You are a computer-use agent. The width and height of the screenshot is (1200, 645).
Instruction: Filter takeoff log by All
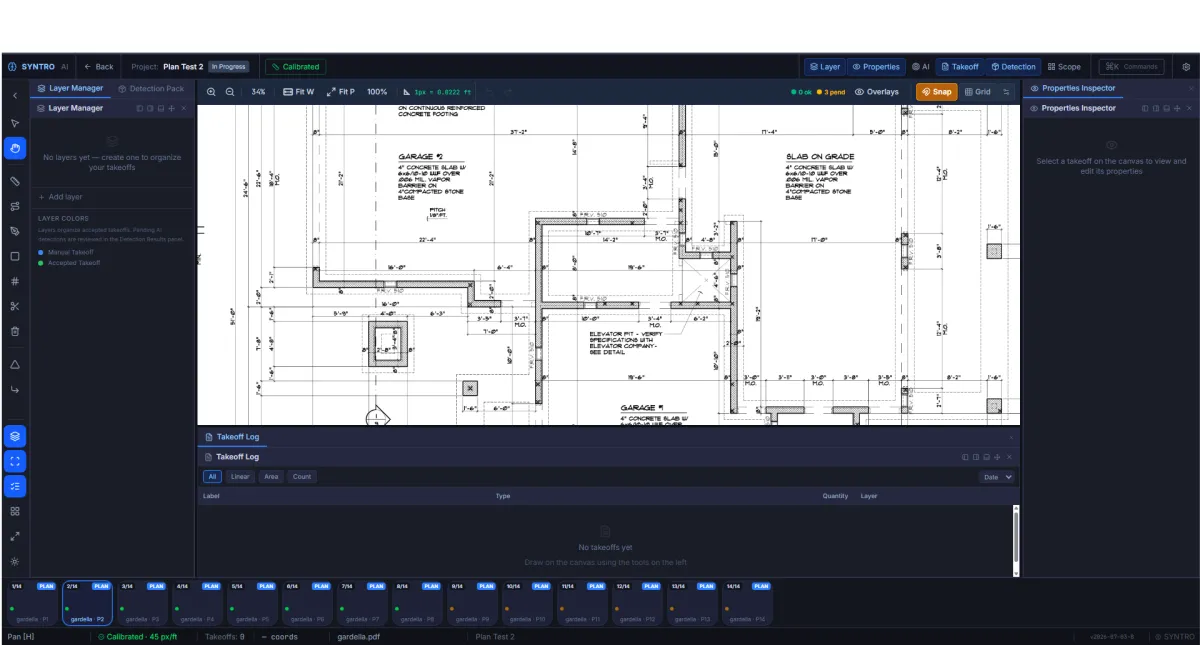[x=212, y=477]
